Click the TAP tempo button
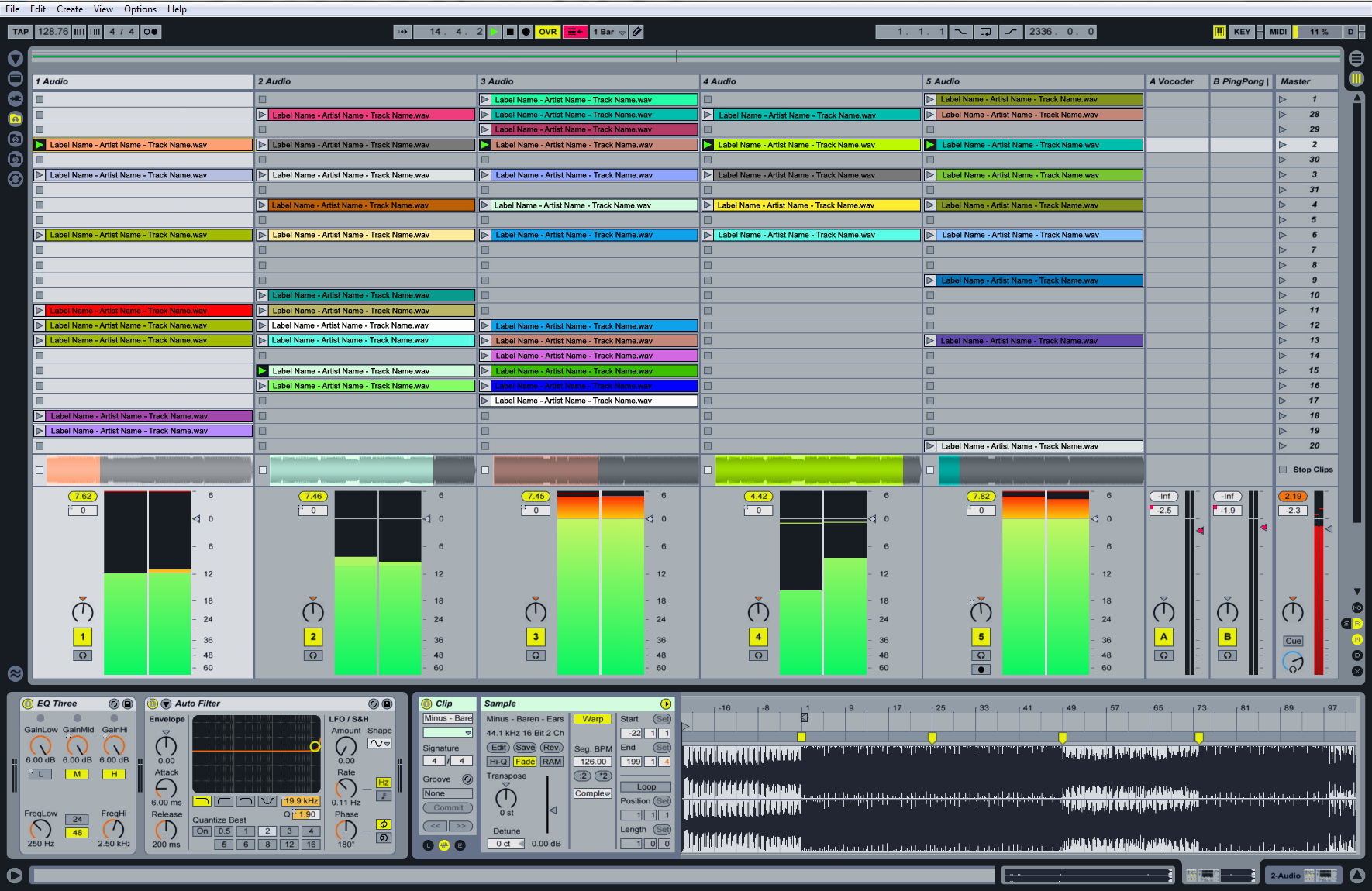Image resolution: width=1372 pixels, height=891 pixels. point(20,32)
